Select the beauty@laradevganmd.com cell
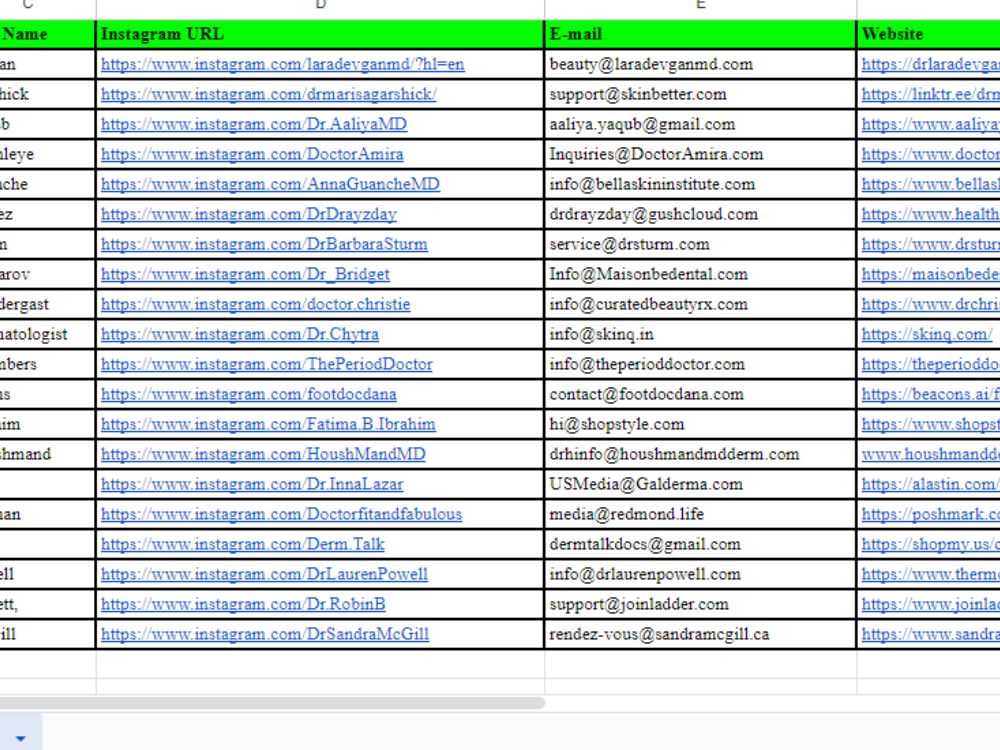Screen dimensions: 1000x750 pos(700,64)
